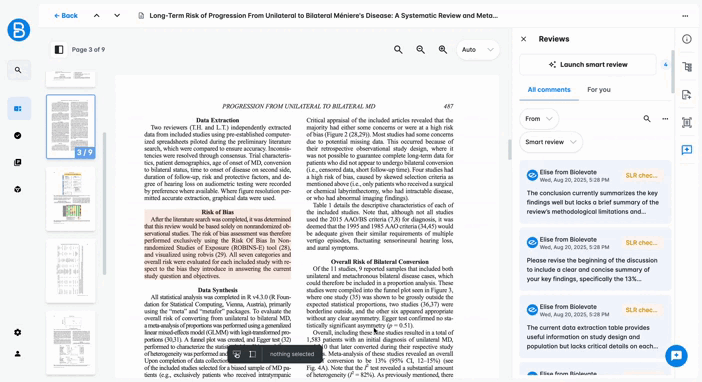Switch to For you tab
702x382 pixels.
pos(599,90)
